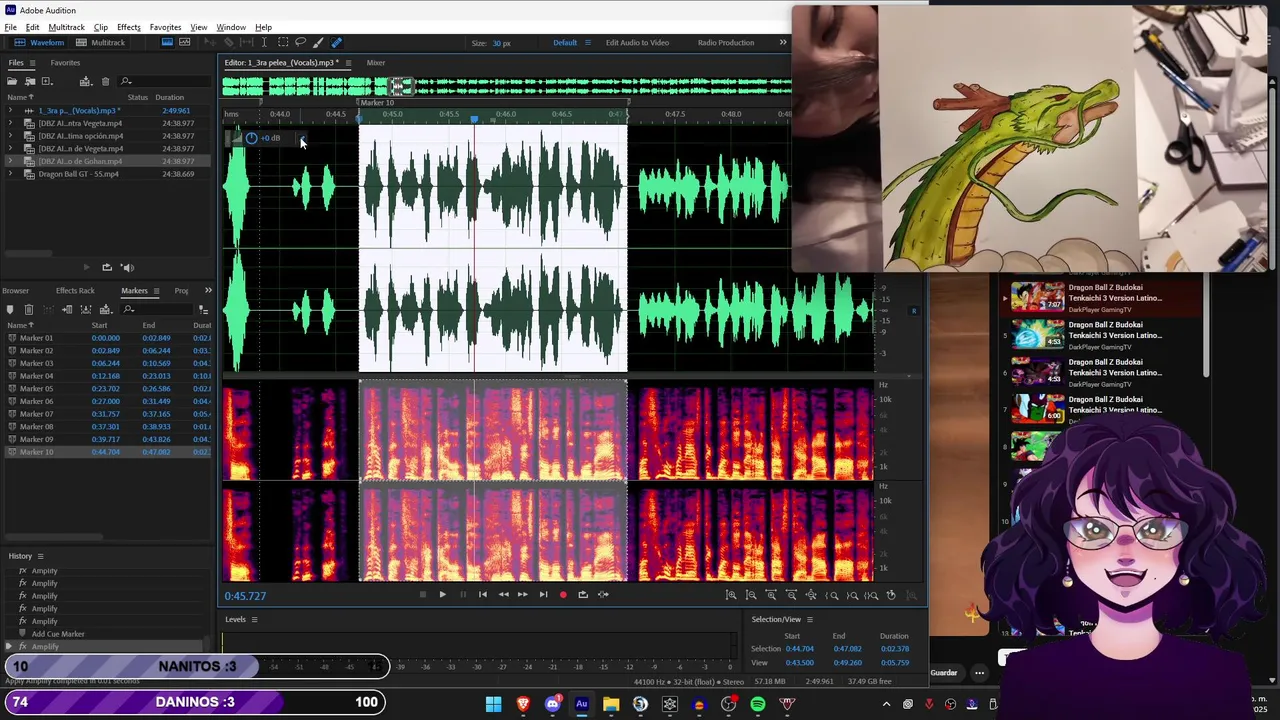This screenshot has height=720, width=1280.
Task: Open the Effects menu
Action: [129, 27]
